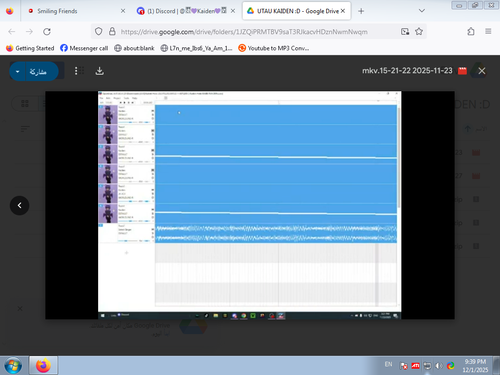
Task: Reload the current page
Action: [x=47, y=32]
